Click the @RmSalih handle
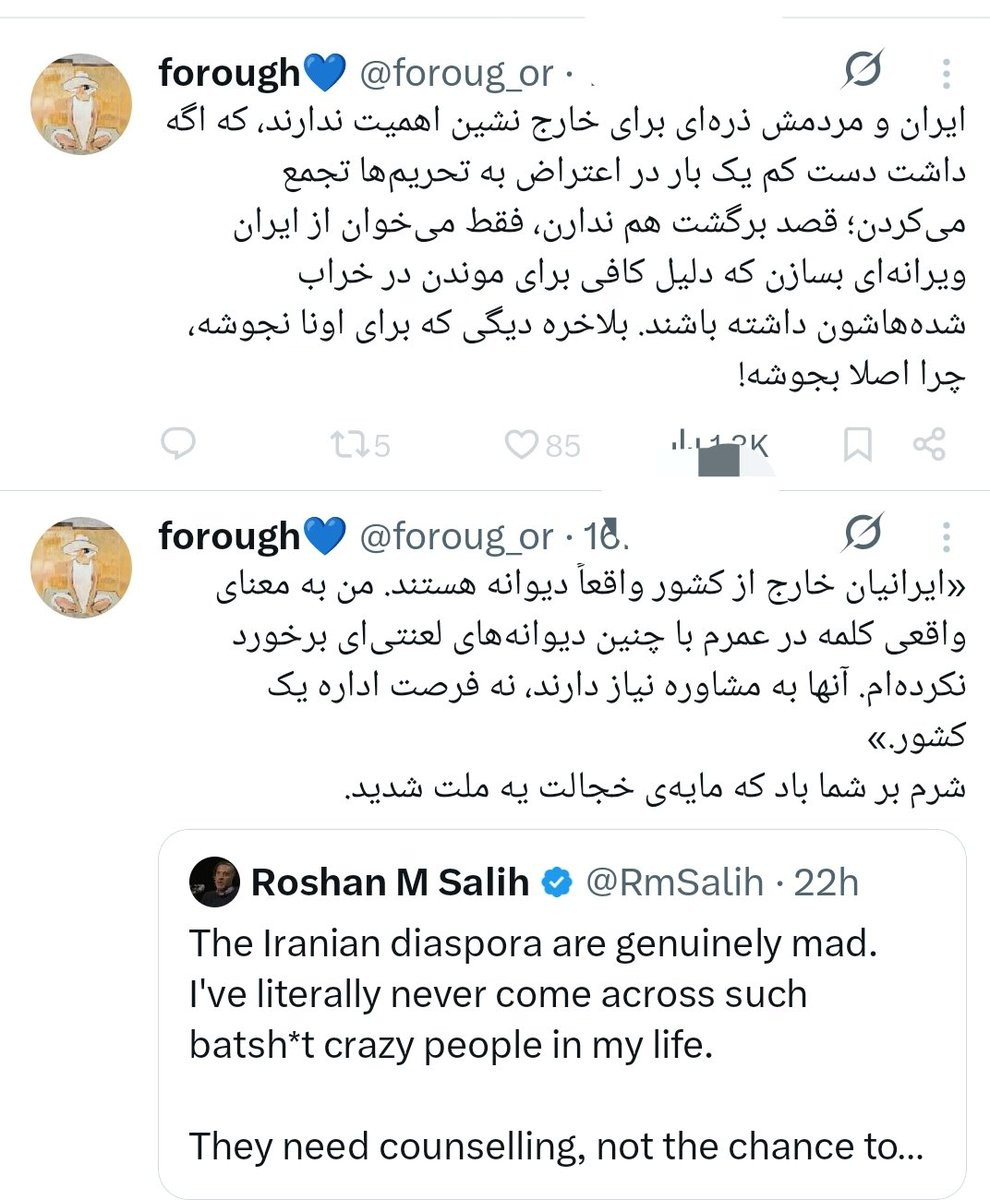This screenshot has width=990, height=1200. click(x=673, y=882)
